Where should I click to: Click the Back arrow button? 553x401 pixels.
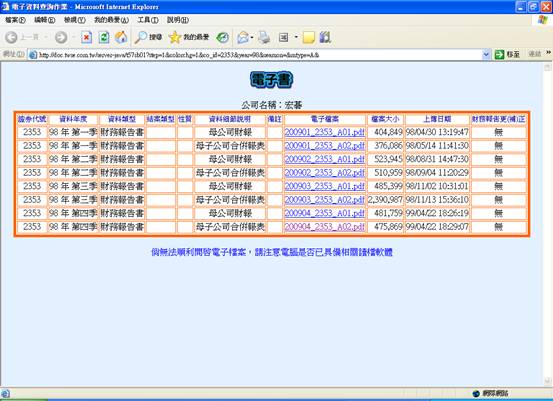pyautogui.click(x=11, y=37)
